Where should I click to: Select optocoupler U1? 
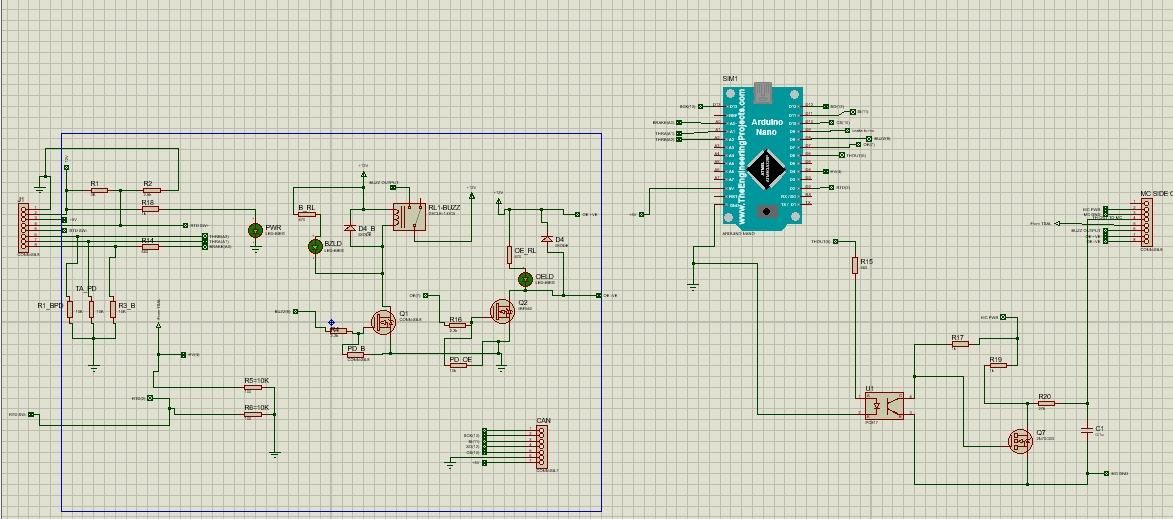pos(883,405)
